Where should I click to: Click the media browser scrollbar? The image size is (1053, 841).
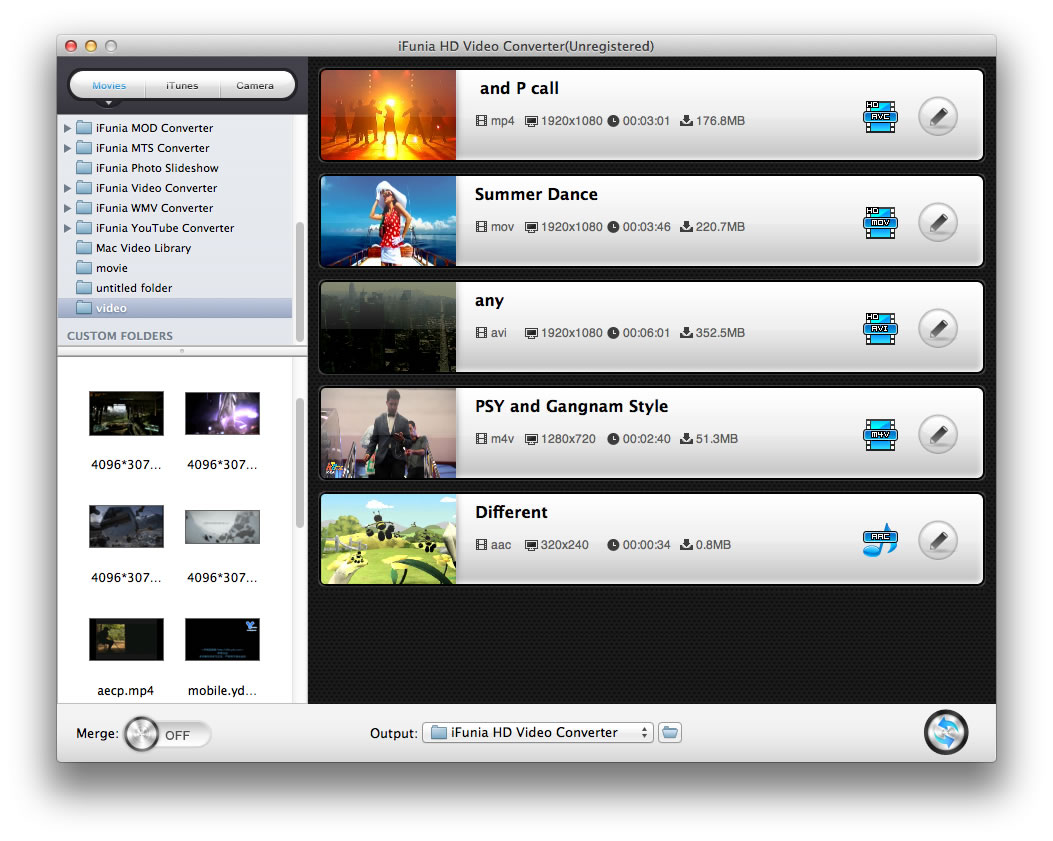(x=300, y=463)
